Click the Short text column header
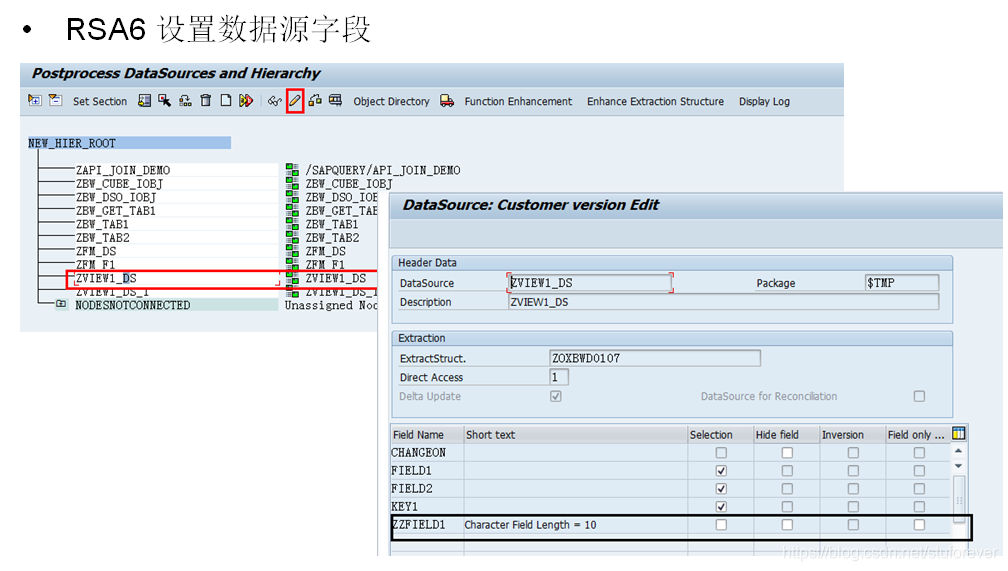 575,435
